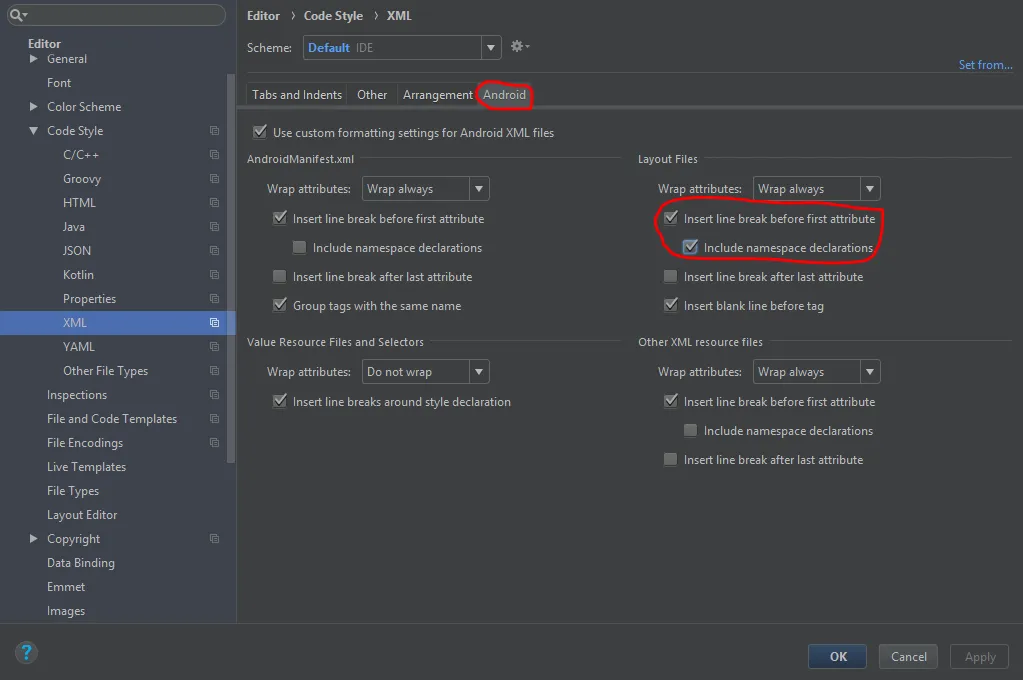Open Emmet settings
This screenshot has height=680, width=1023.
click(66, 587)
